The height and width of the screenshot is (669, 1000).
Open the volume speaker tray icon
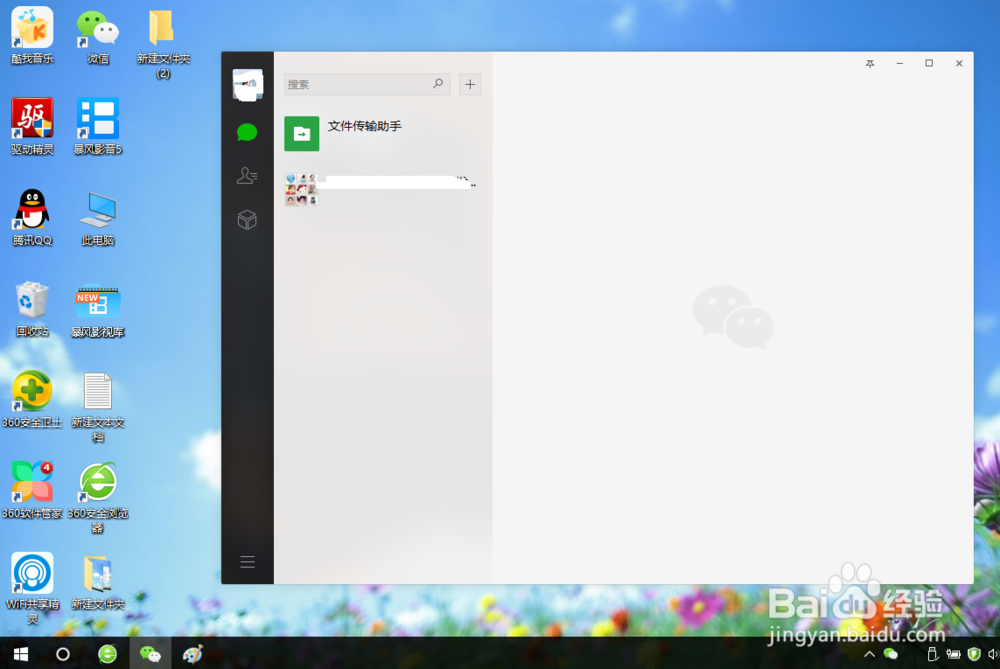pos(993,654)
